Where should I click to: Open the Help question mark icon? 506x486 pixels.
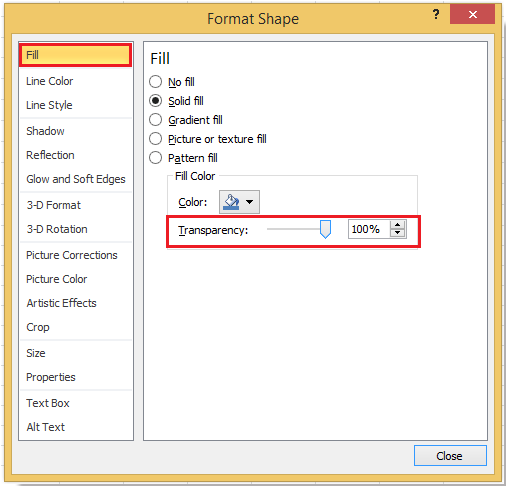tap(435, 14)
